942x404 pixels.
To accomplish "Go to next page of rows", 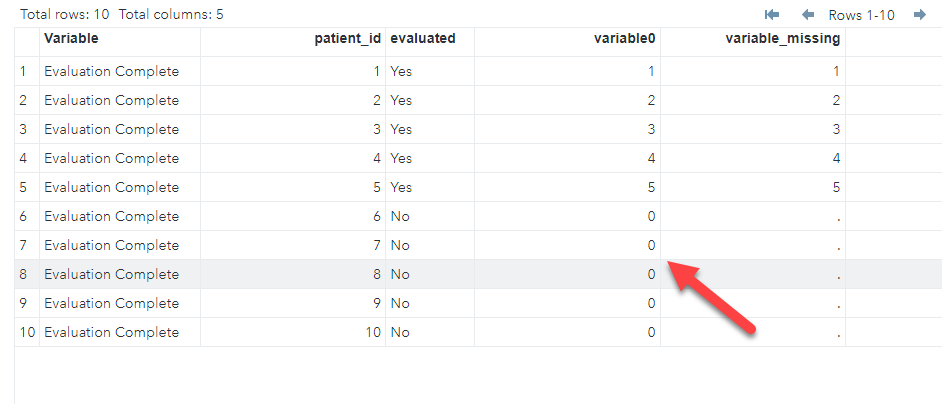I will coord(920,15).
